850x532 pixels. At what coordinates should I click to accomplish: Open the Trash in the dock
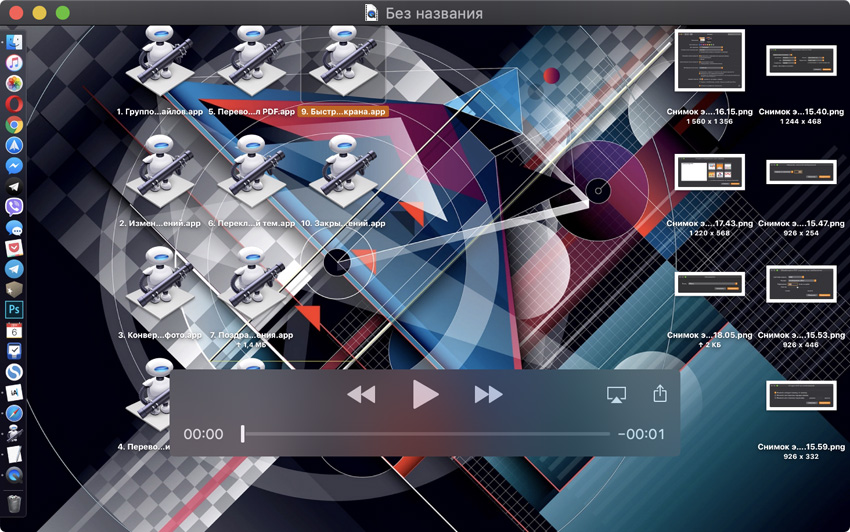tap(14, 503)
